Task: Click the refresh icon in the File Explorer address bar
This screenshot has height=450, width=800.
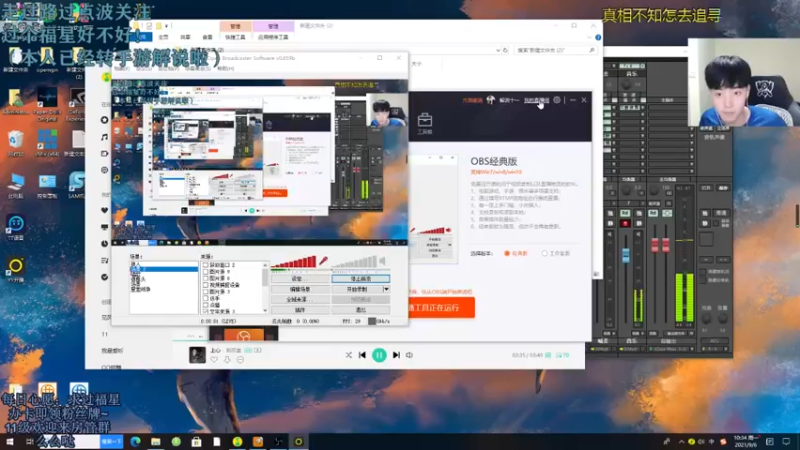Action: pos(505,50)
